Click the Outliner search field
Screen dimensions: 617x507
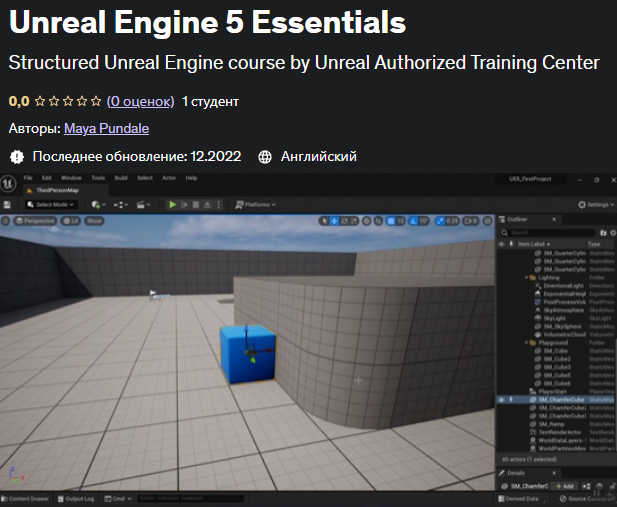[545, 233]
